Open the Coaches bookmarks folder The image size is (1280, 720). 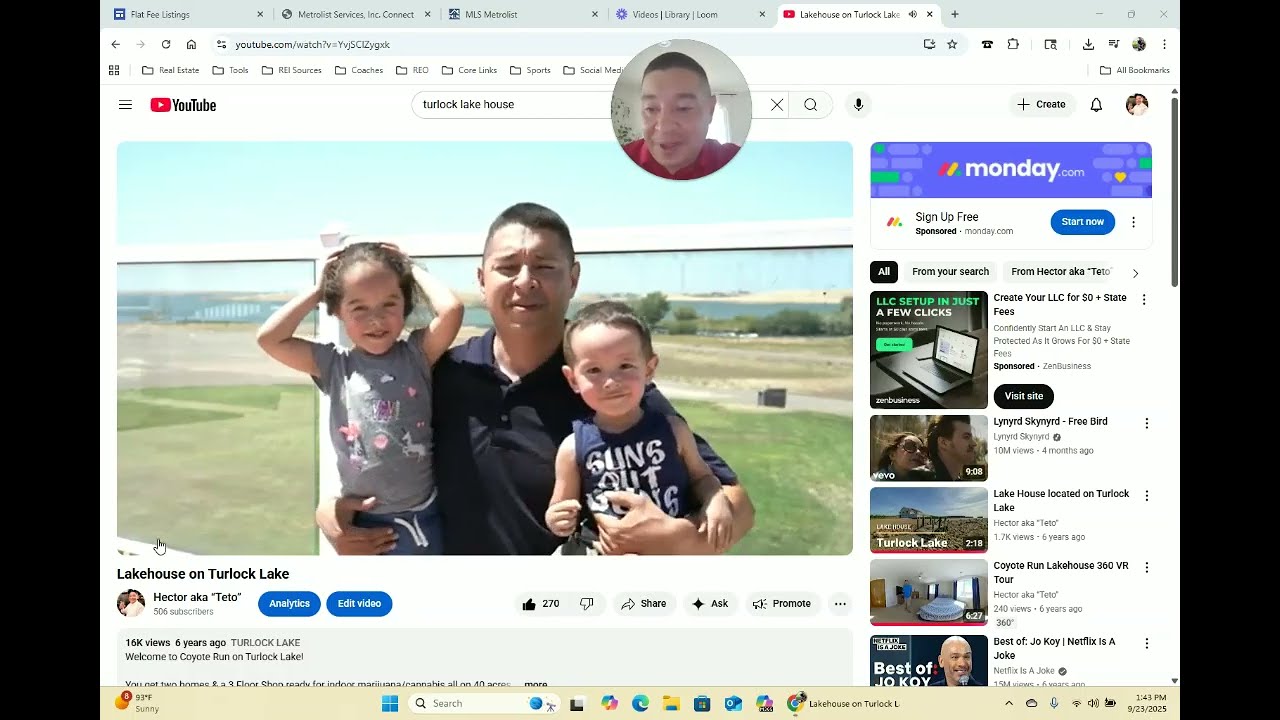click(x=359, y=70)
